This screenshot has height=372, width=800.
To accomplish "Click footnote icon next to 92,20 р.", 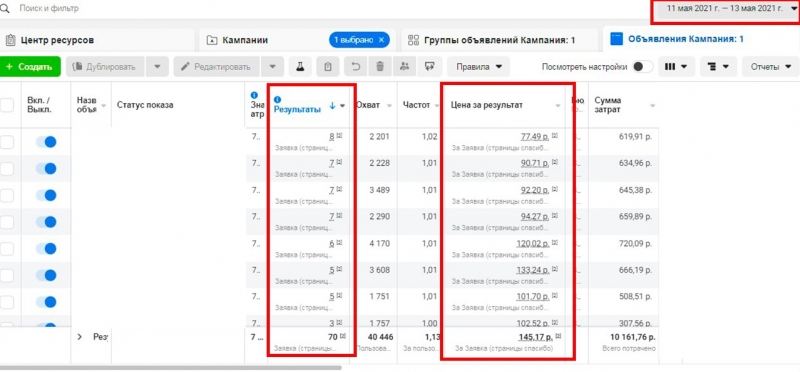I will pos(555,189).
